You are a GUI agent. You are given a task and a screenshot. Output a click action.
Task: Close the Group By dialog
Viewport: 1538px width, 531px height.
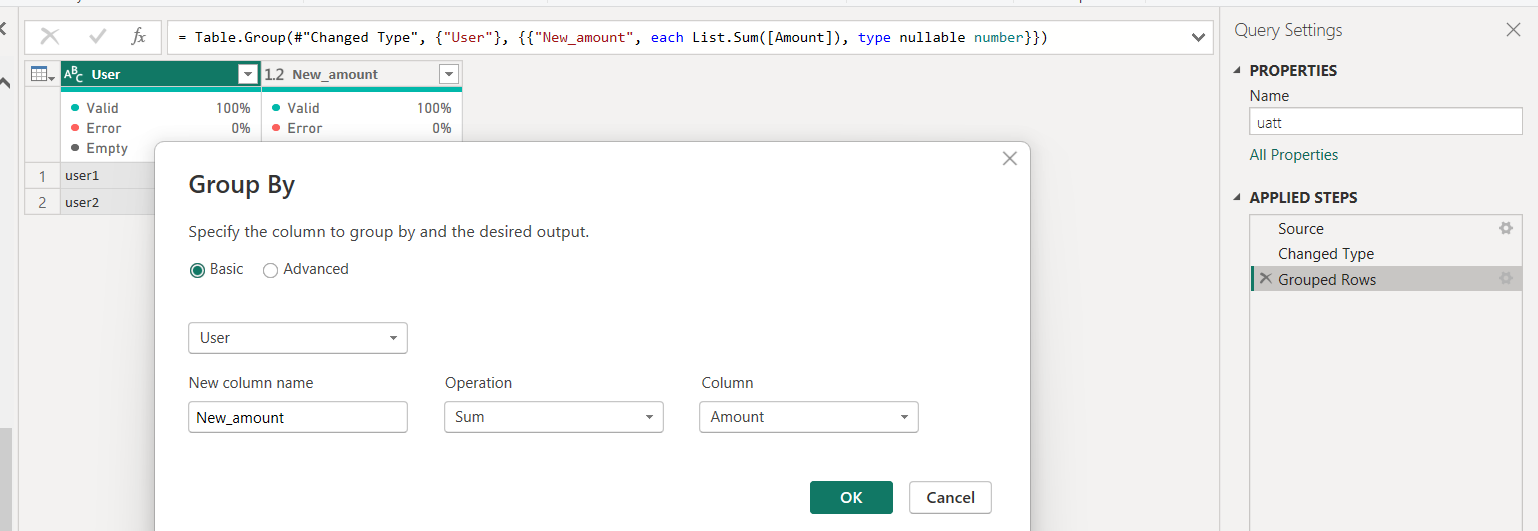(x=1009, y=159)
